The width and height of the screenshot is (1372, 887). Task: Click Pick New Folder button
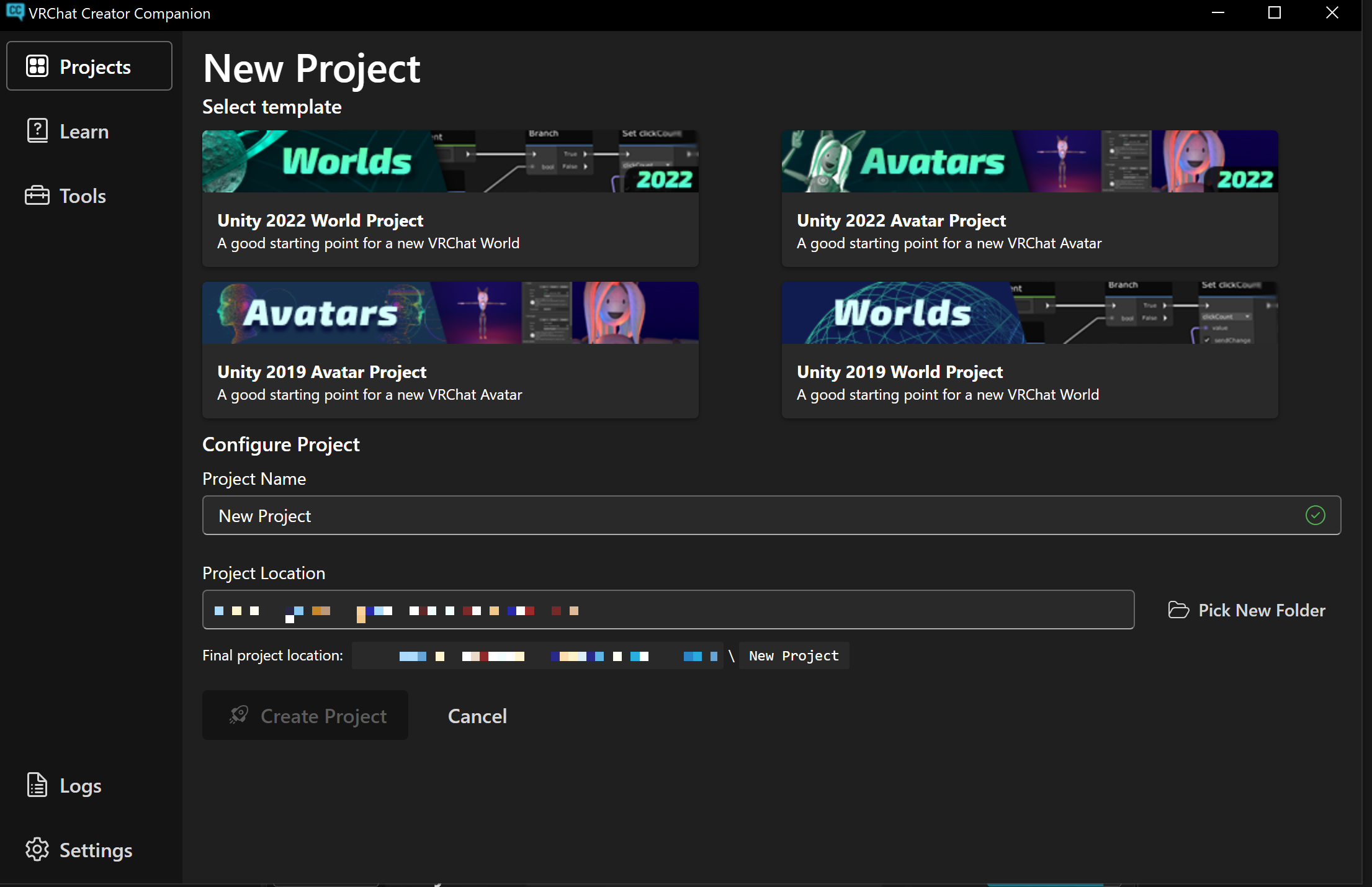(x=1247, y=610)
